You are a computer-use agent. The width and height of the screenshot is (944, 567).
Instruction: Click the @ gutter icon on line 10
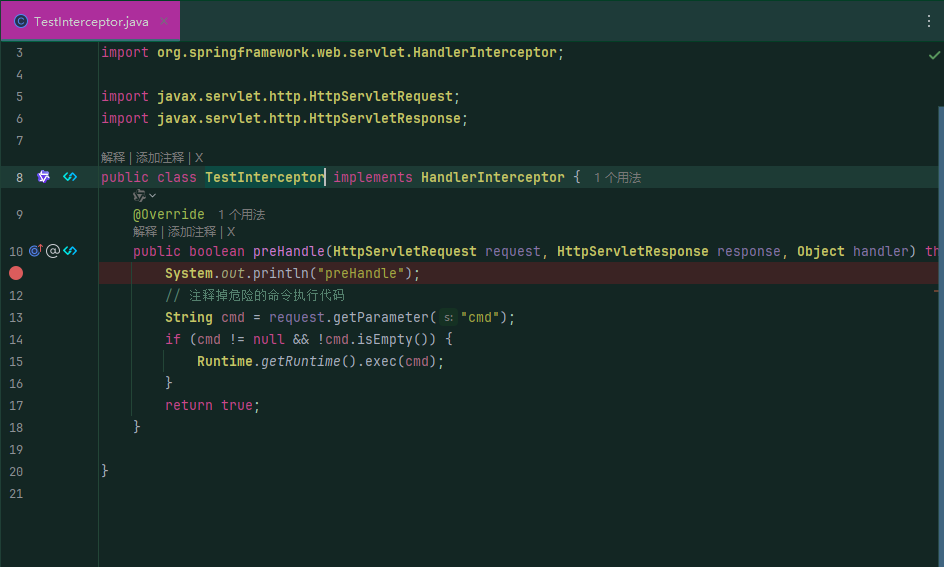[53, 251]
